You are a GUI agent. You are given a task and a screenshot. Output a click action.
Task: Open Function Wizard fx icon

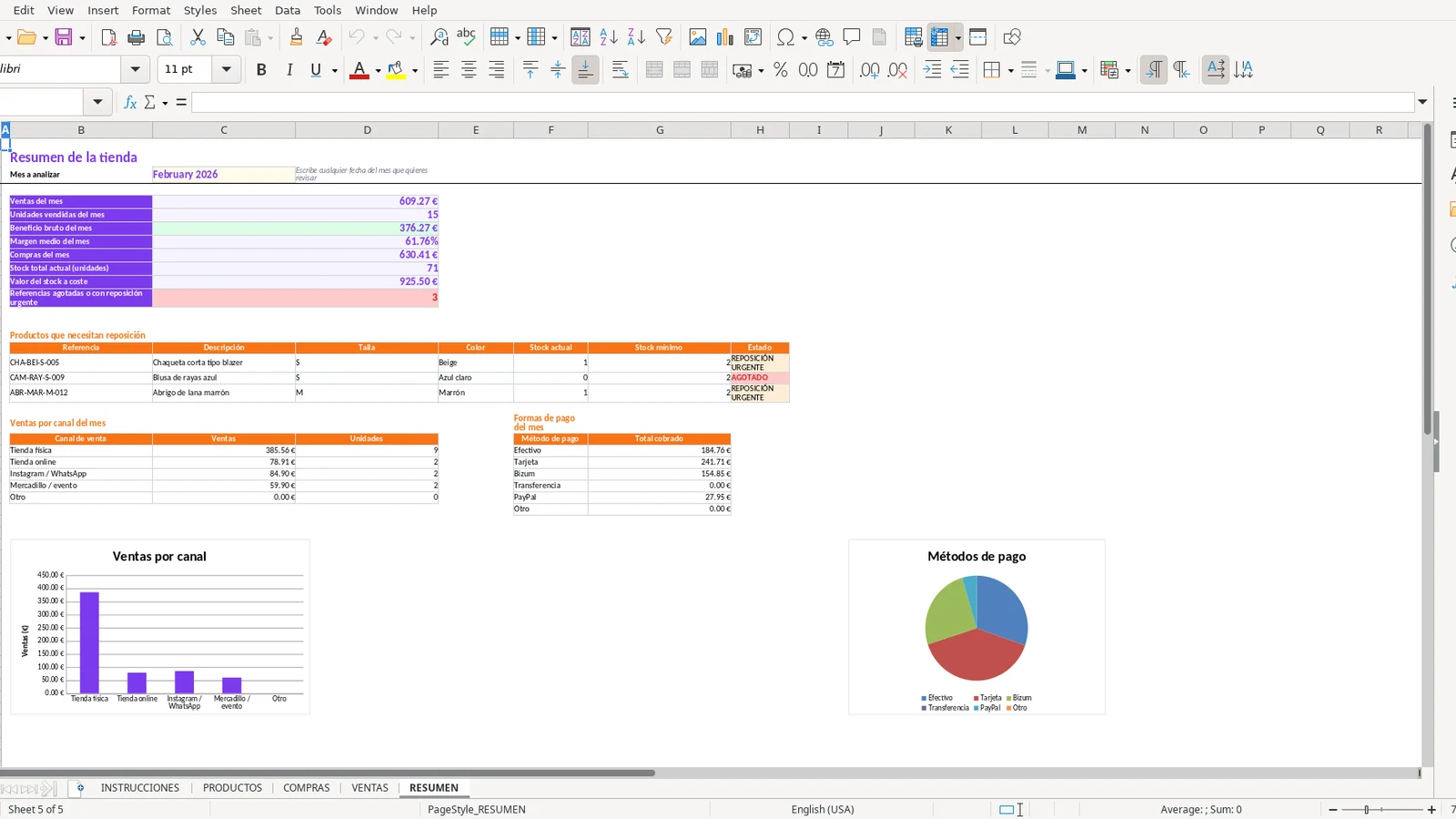(130, 102)
